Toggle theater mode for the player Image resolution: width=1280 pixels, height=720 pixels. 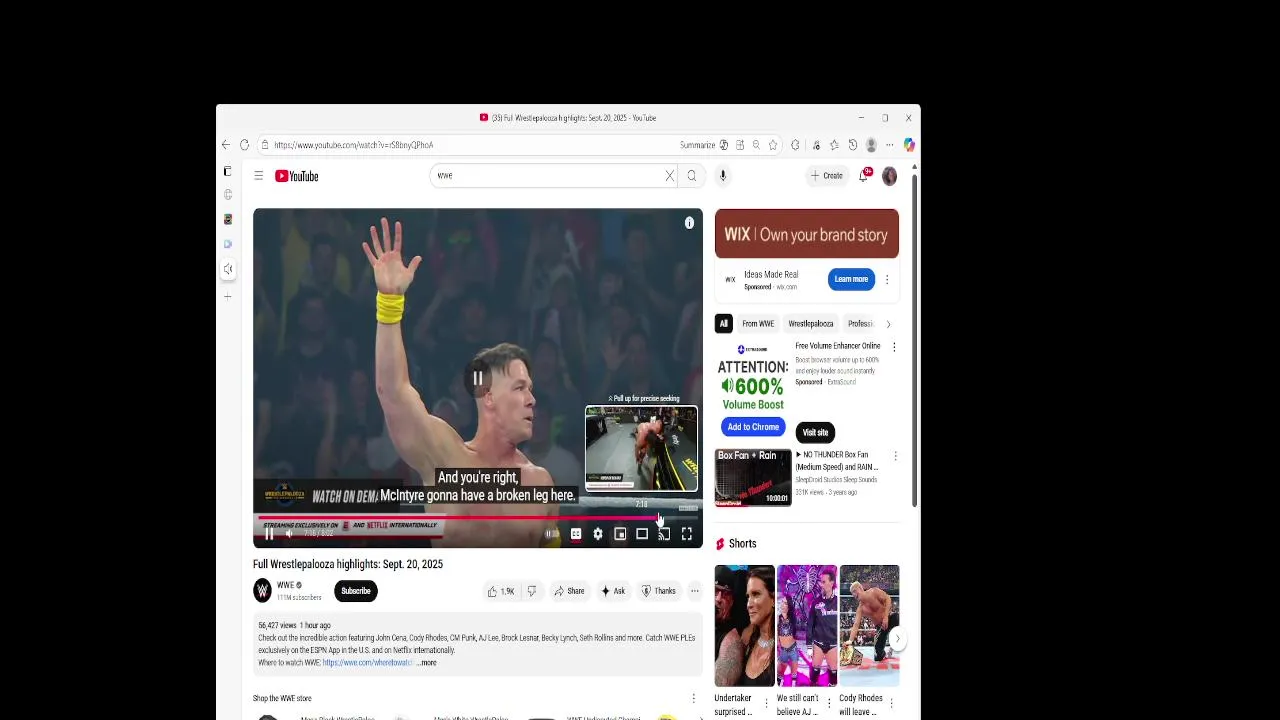coord(642,534)
